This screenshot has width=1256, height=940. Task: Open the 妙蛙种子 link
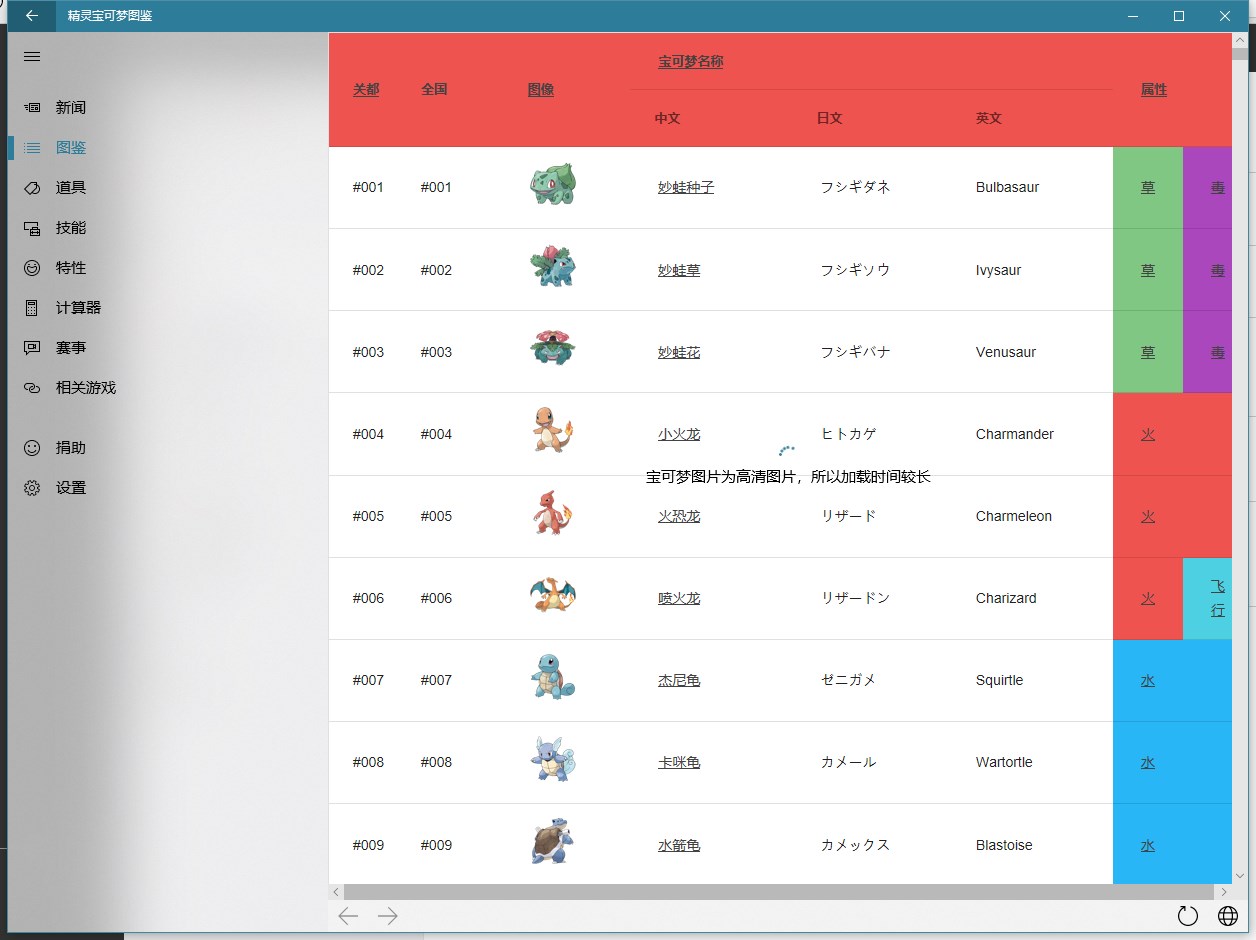(686, 187)
